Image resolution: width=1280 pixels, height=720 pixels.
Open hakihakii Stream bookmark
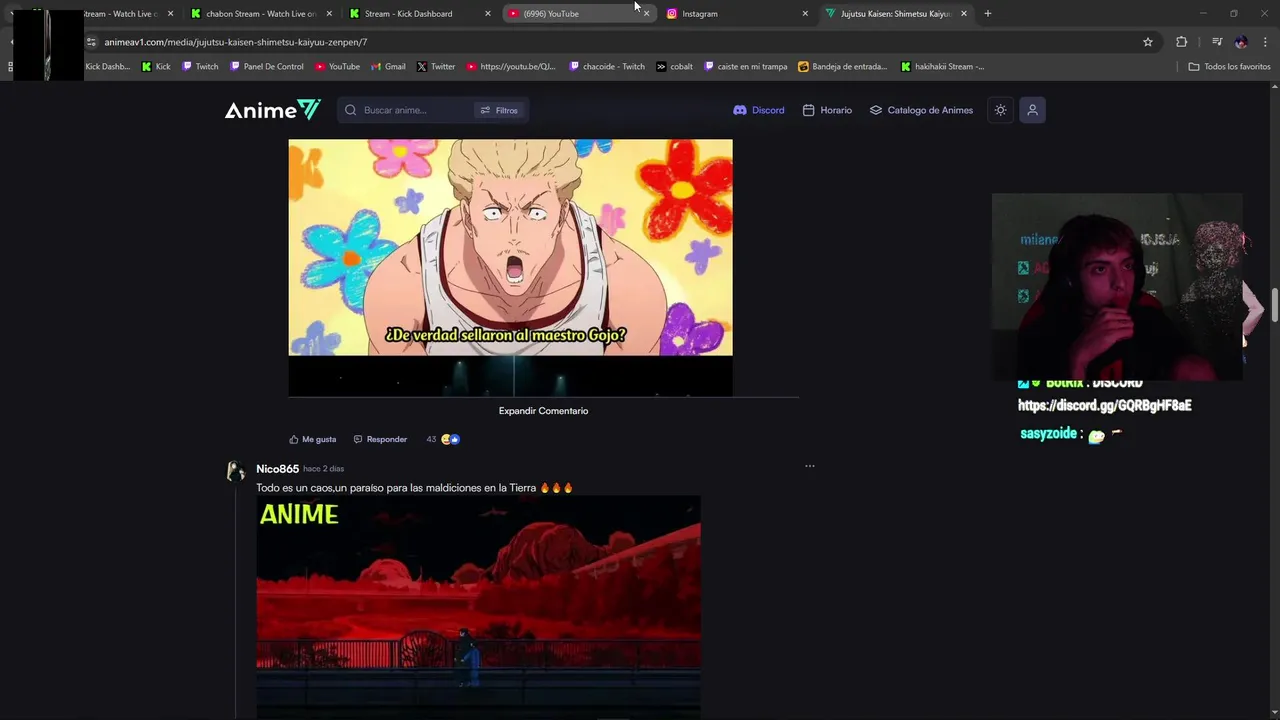943,67
